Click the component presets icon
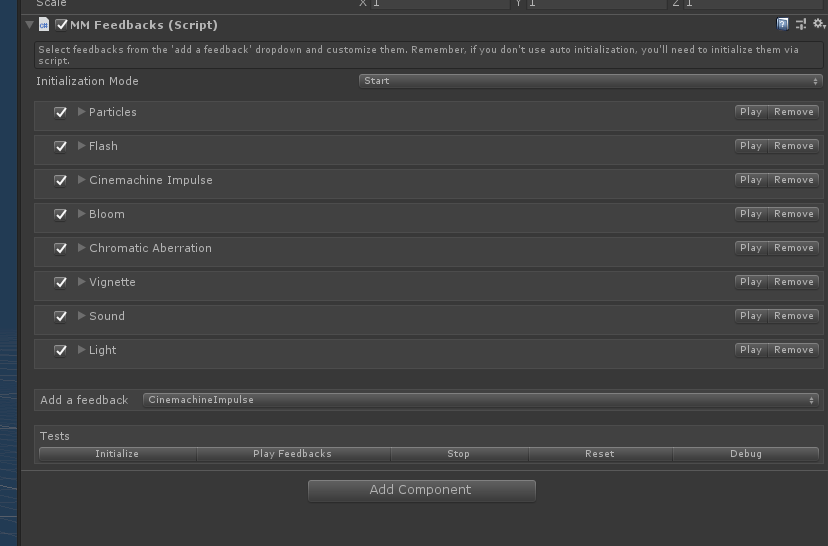This screenshot has width=828, height=546. pyautogui.click(x=801, y=24)
